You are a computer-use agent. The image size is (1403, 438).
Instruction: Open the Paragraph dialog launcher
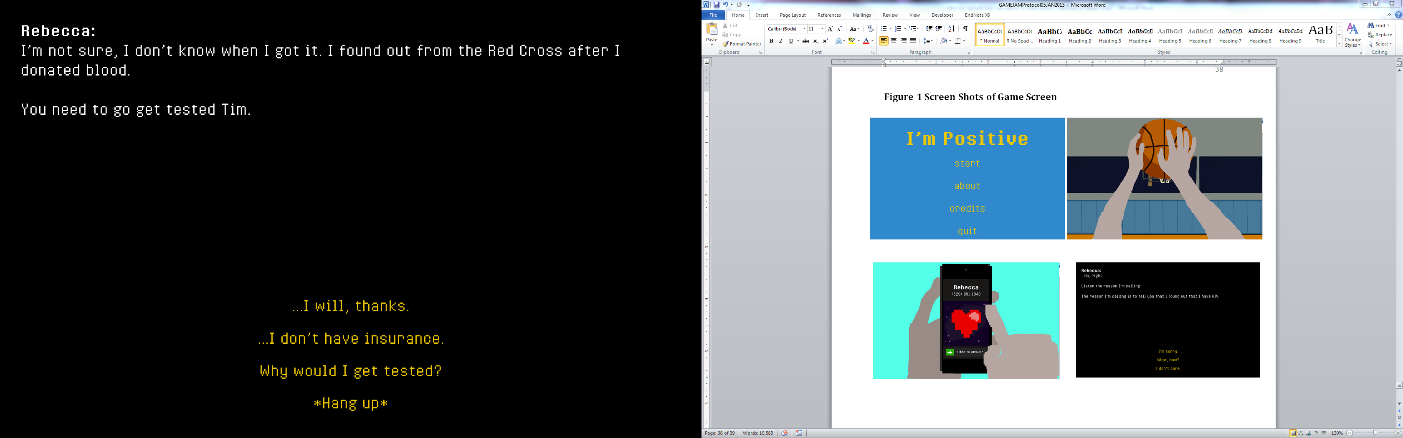(969, 53)
